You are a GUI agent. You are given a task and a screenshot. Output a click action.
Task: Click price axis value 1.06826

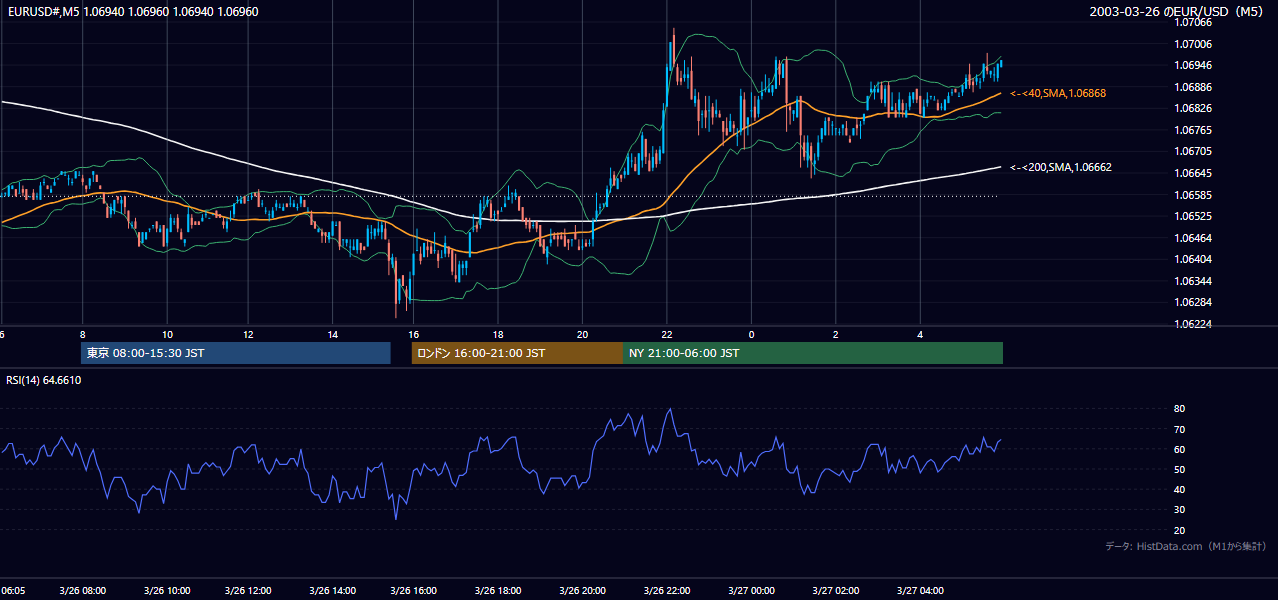1192,108
